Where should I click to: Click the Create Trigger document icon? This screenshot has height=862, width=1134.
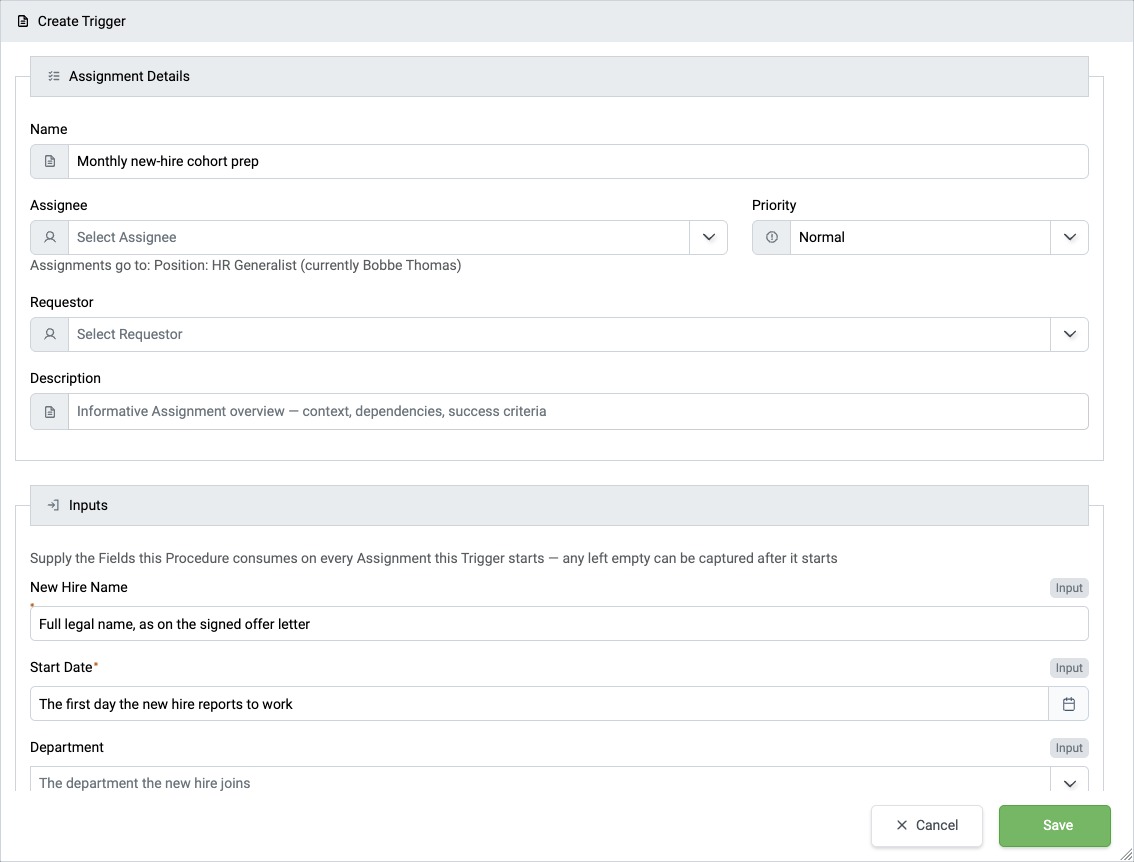pos(23,21)
